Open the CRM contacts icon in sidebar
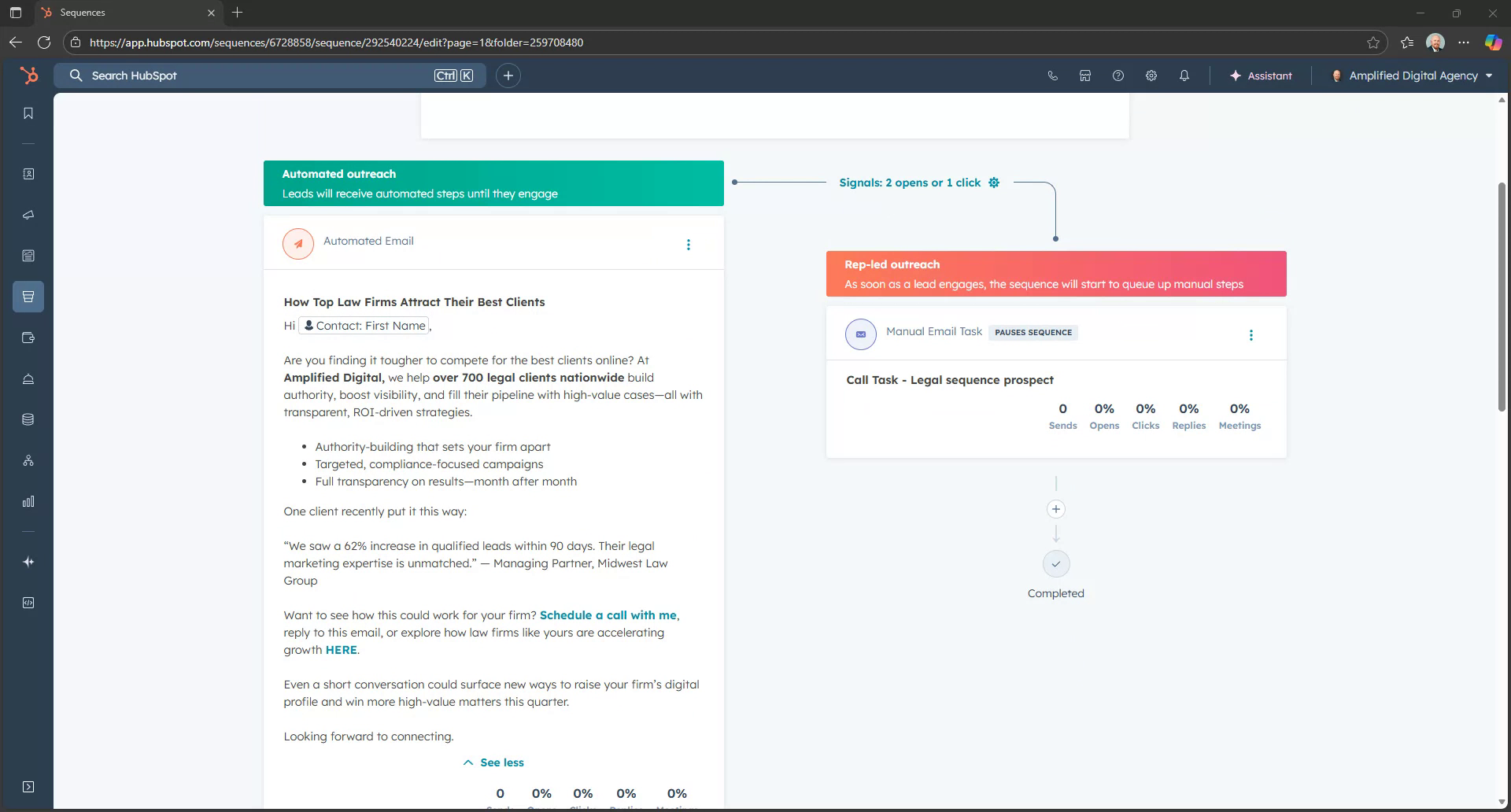 tap(28, 174)
